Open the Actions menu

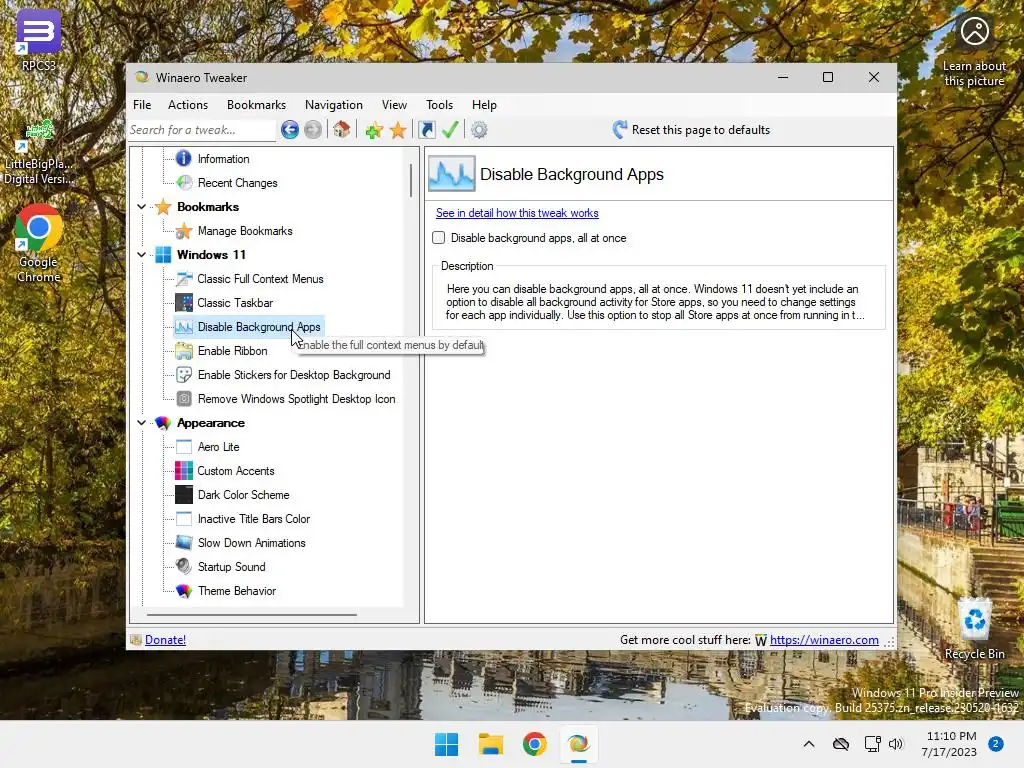(x=188, y=104)
